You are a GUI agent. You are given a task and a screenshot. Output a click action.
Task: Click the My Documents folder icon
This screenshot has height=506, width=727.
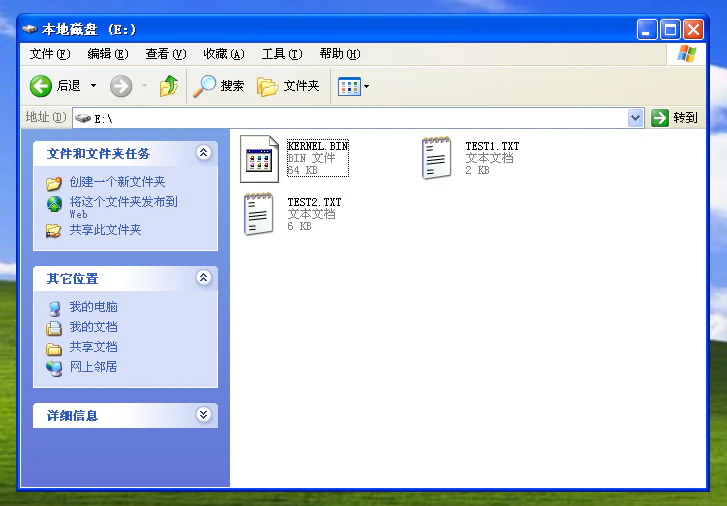pos(54,328)
